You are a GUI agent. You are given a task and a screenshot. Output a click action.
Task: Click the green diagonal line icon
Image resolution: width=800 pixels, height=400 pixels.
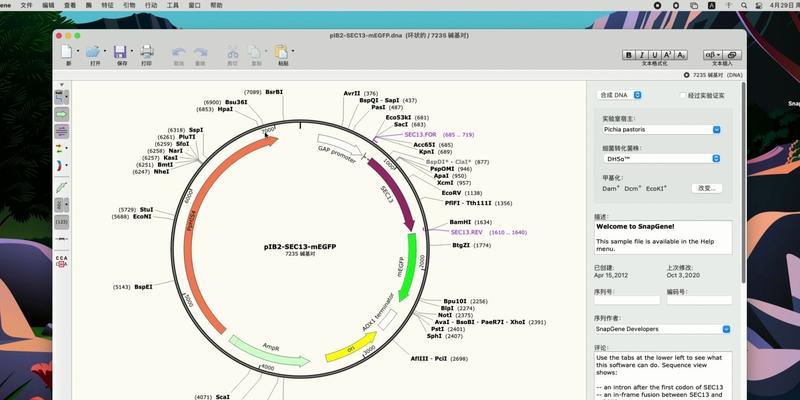coord(61,187)
